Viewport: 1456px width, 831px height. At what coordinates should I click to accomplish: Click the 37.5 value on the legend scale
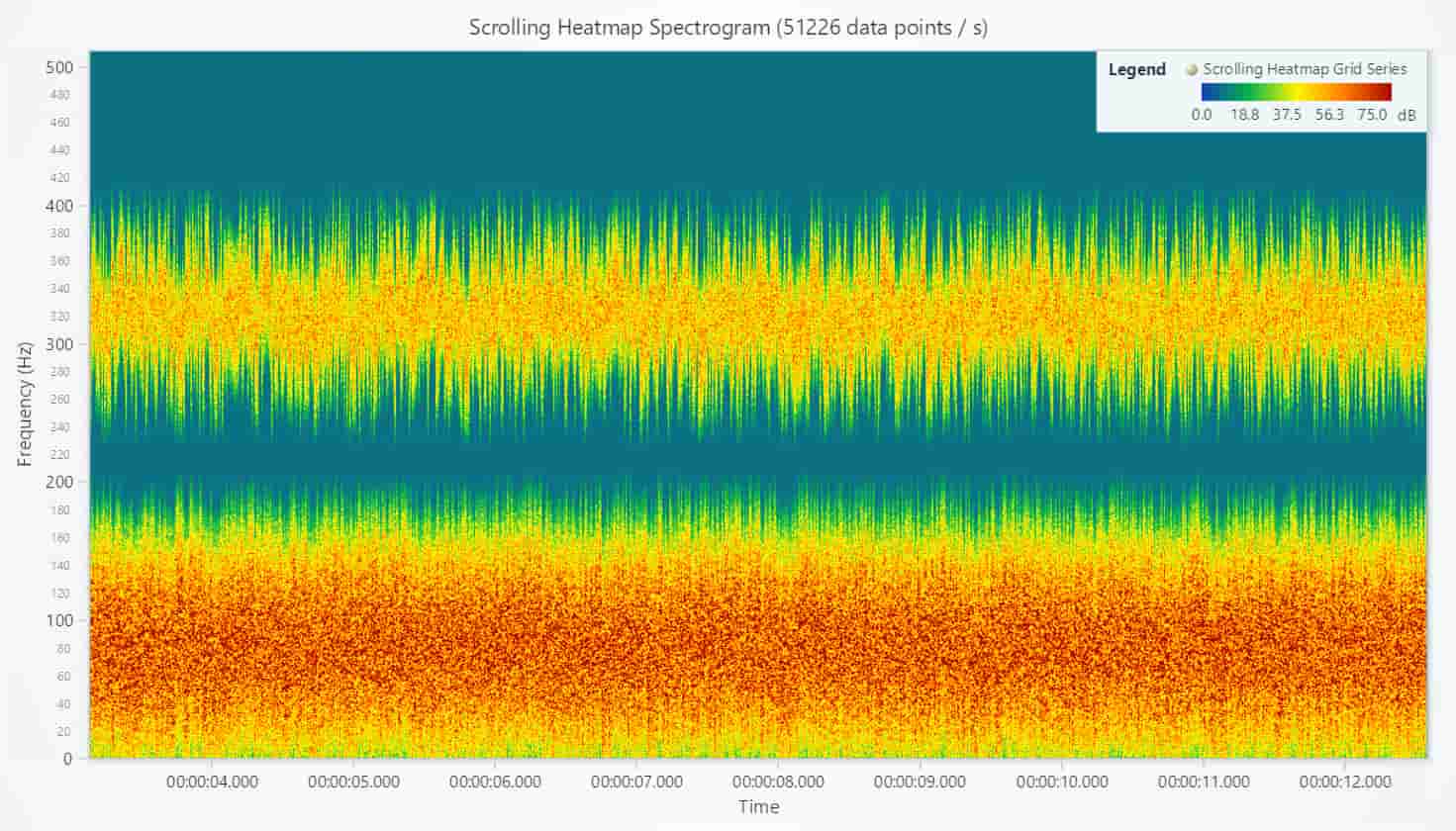point(1287,115)
